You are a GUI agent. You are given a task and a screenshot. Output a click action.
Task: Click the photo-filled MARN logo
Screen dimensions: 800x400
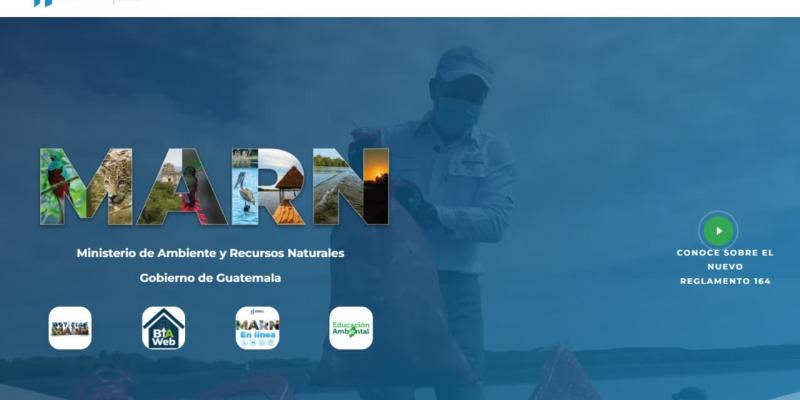click(214, 187)
